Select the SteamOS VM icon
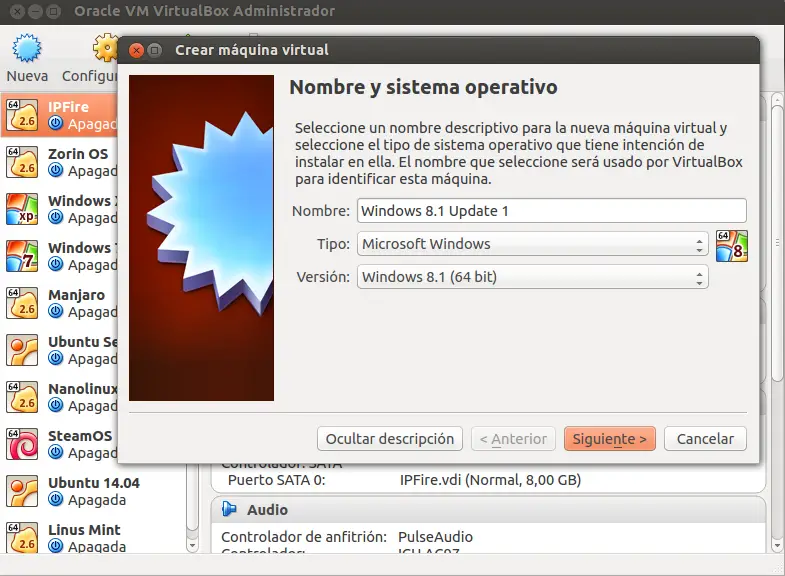Screen dimensions: 785x576 point(22,444)
